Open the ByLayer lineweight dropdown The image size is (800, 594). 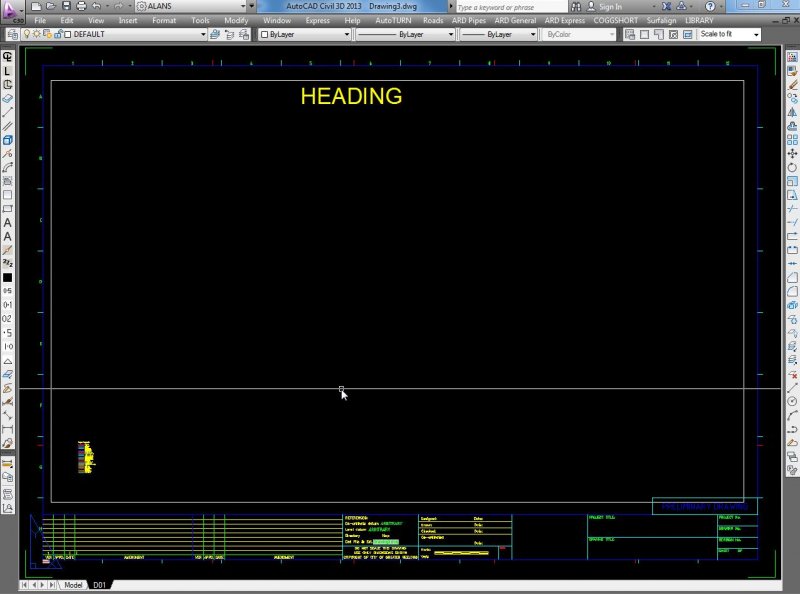(498, 34)
